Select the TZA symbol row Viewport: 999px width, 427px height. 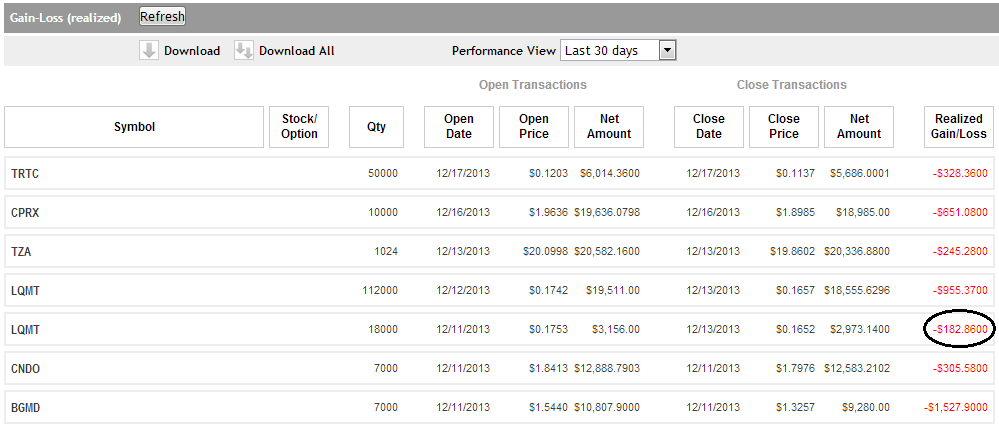click(x=22, y=252)
